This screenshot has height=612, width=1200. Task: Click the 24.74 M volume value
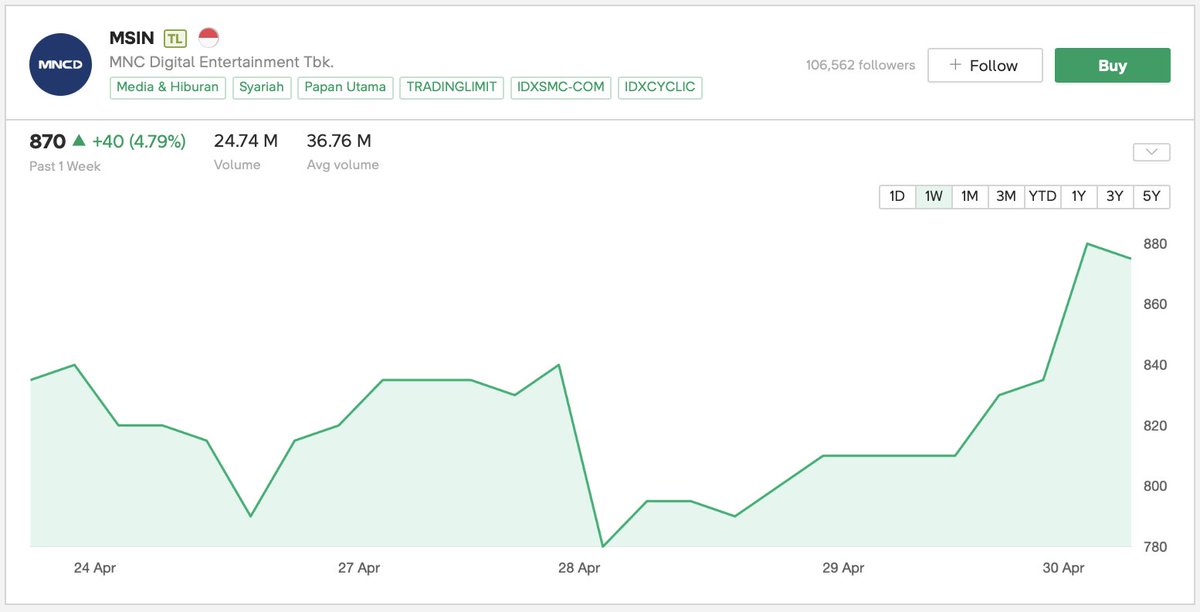tap(246, 141)
